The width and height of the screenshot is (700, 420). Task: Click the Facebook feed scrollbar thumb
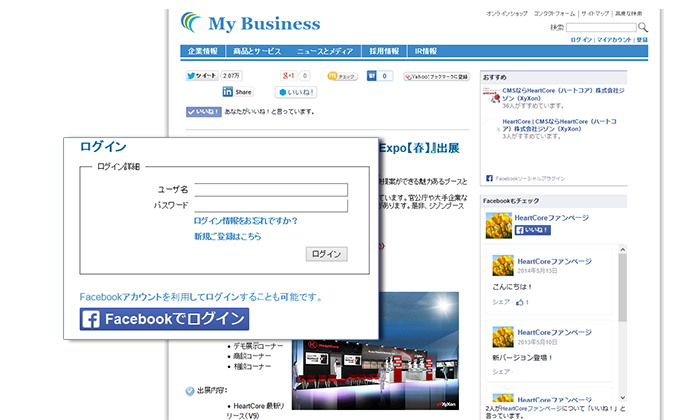coord(623,288)
